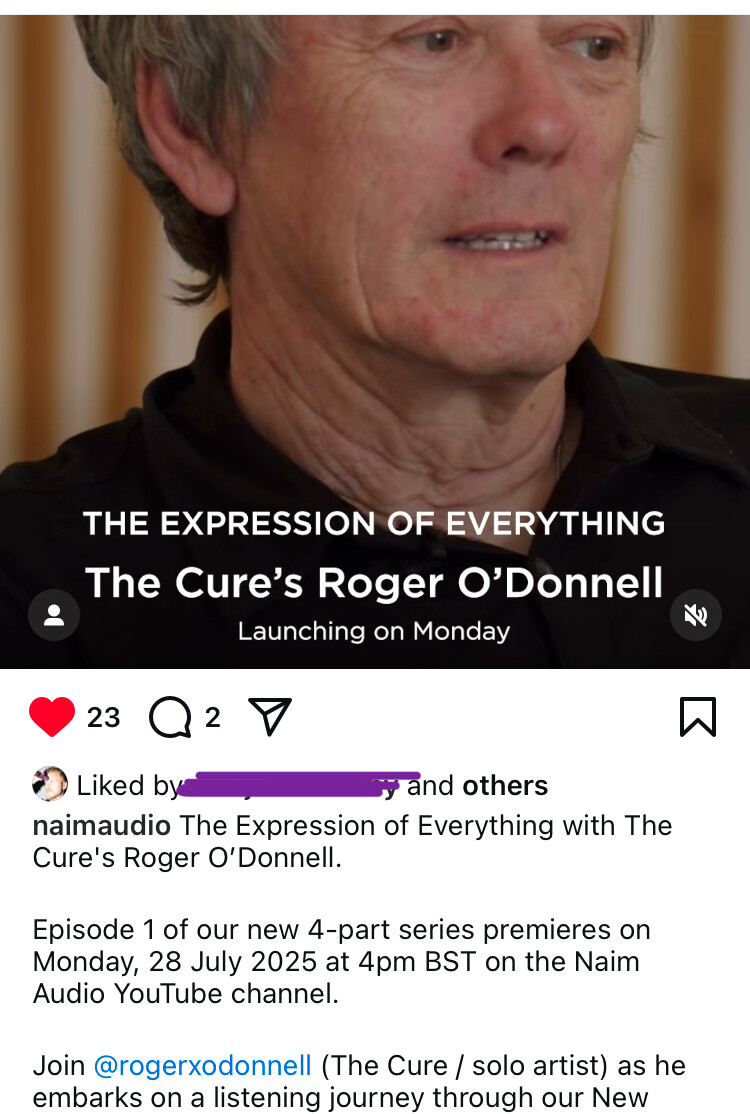Tap the 'Liked by' text line
Screen dimensions: 750x1114
tap(290, 786)
